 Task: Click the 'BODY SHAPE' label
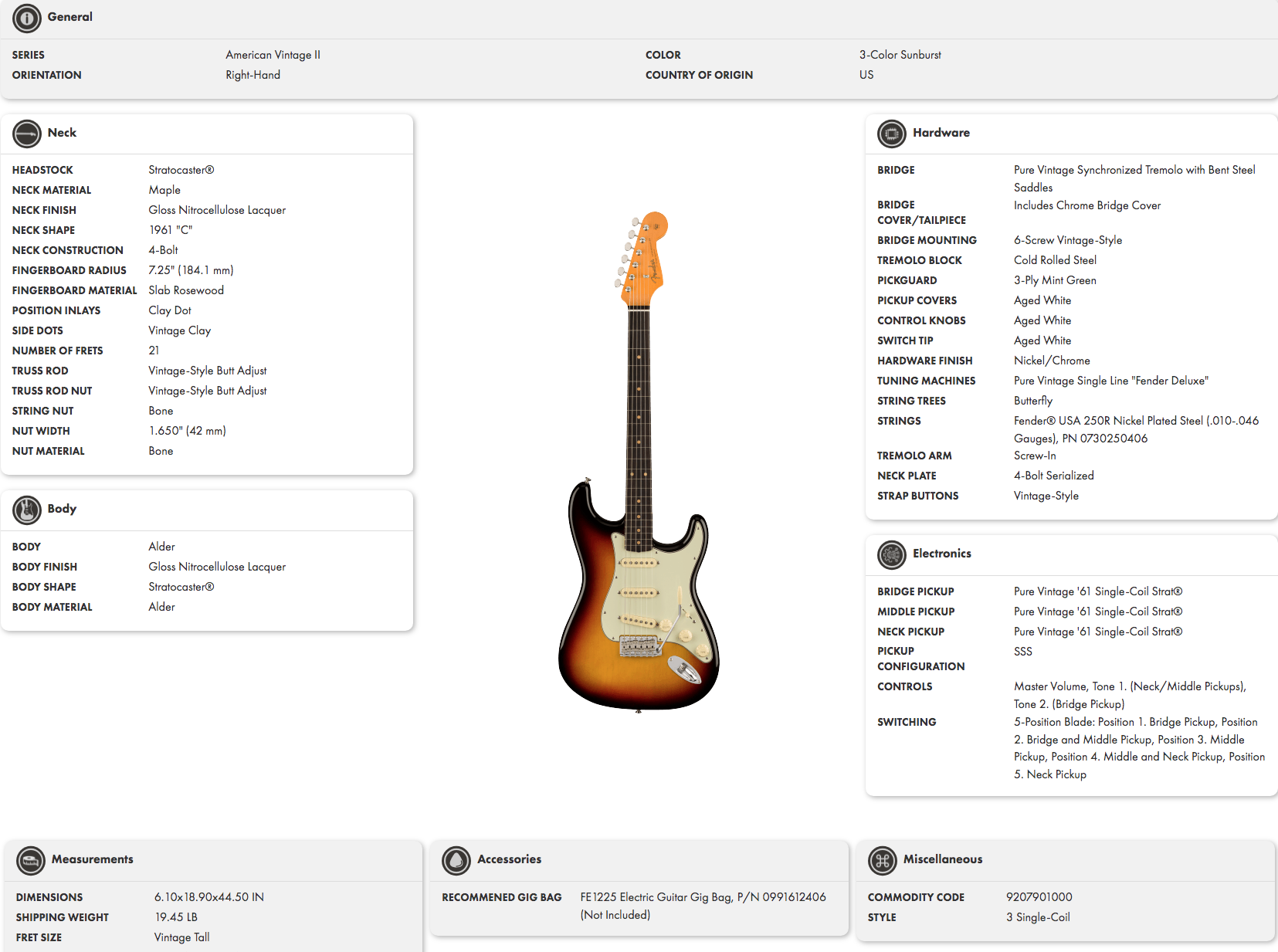[44, 587]
